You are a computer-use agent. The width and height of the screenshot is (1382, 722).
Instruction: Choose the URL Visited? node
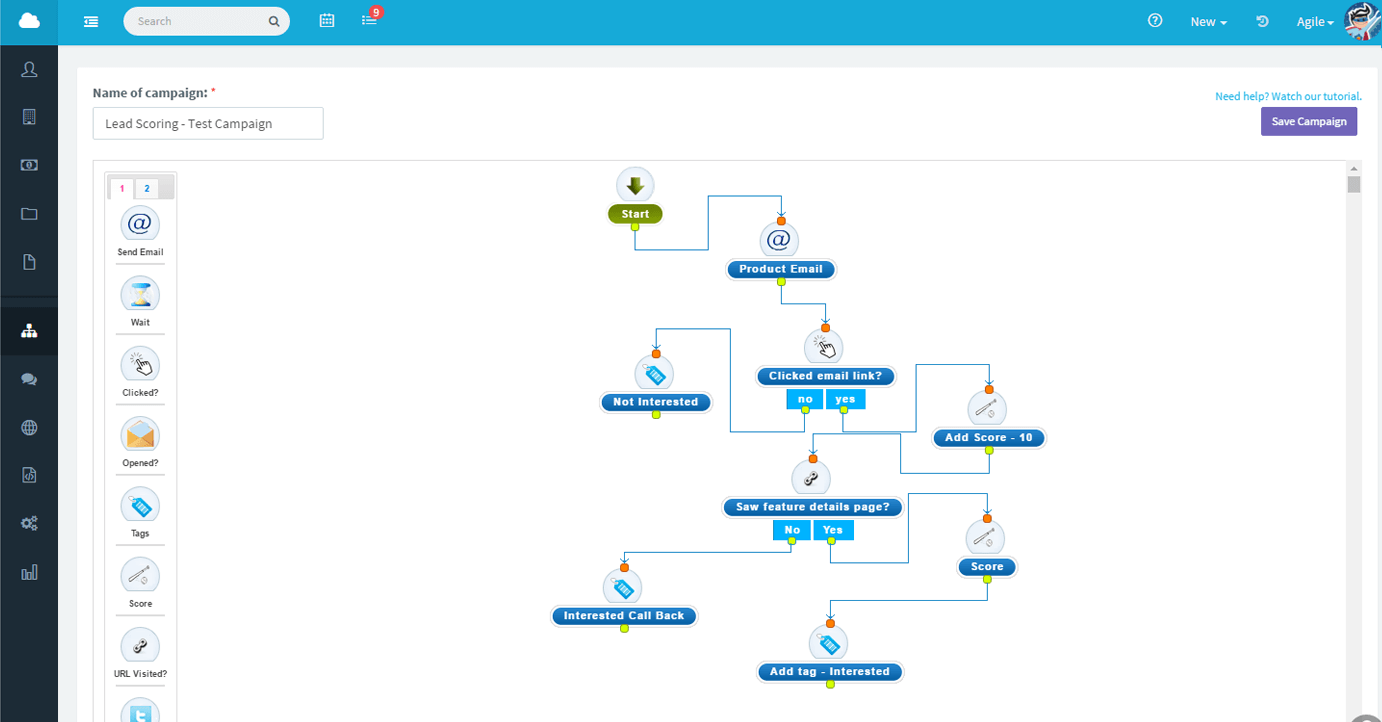(139, 645)
